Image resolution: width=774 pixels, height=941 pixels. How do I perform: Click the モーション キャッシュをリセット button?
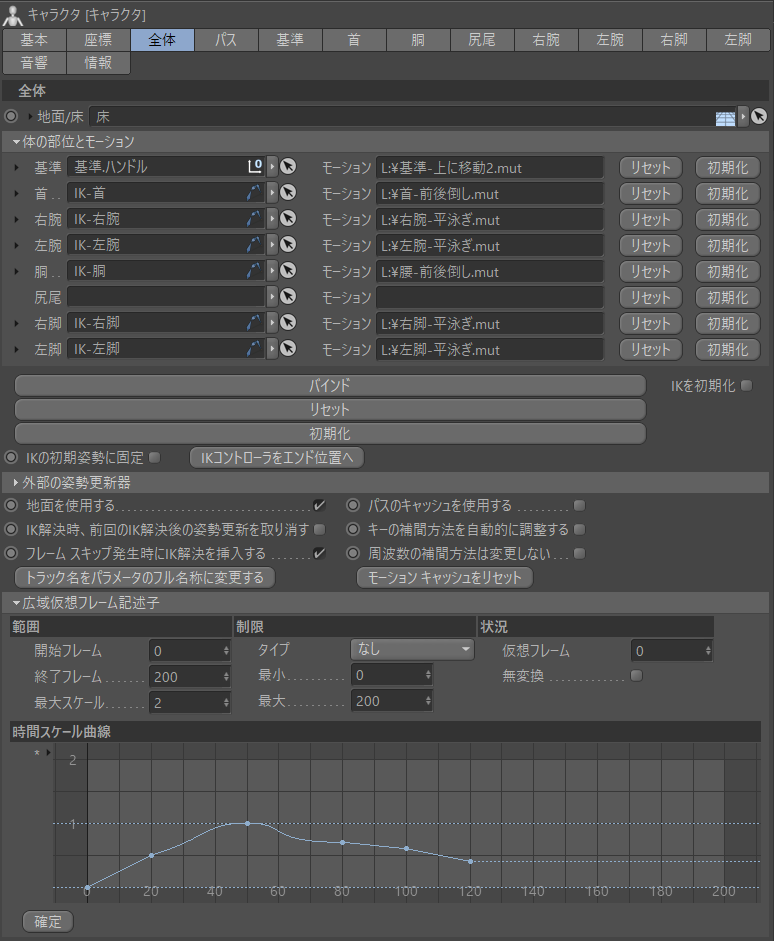[x=445, y=578]
